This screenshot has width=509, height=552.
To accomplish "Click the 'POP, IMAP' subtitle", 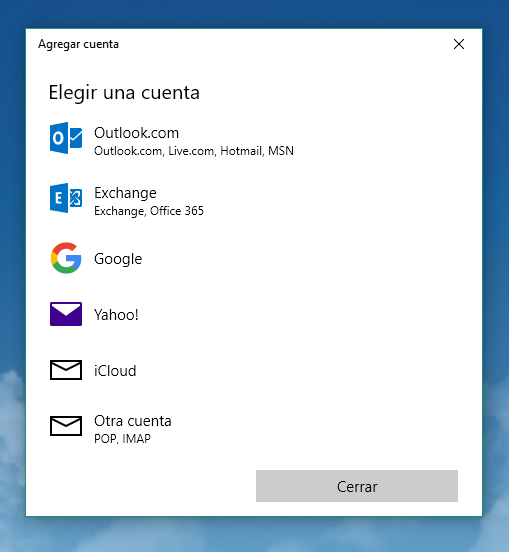I will (122, 439).
